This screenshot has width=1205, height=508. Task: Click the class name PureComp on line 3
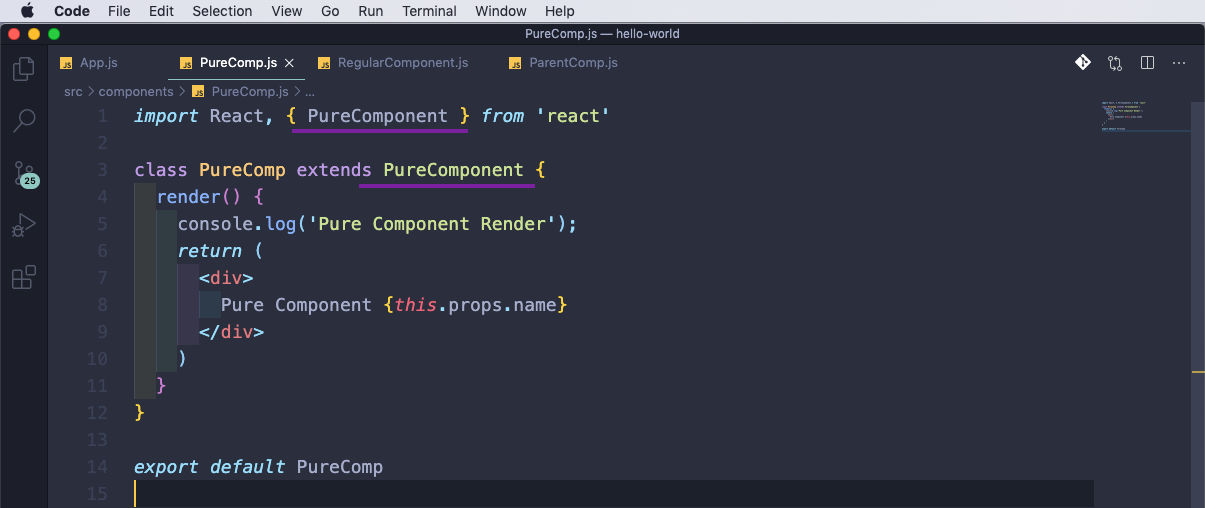(242, 170)
